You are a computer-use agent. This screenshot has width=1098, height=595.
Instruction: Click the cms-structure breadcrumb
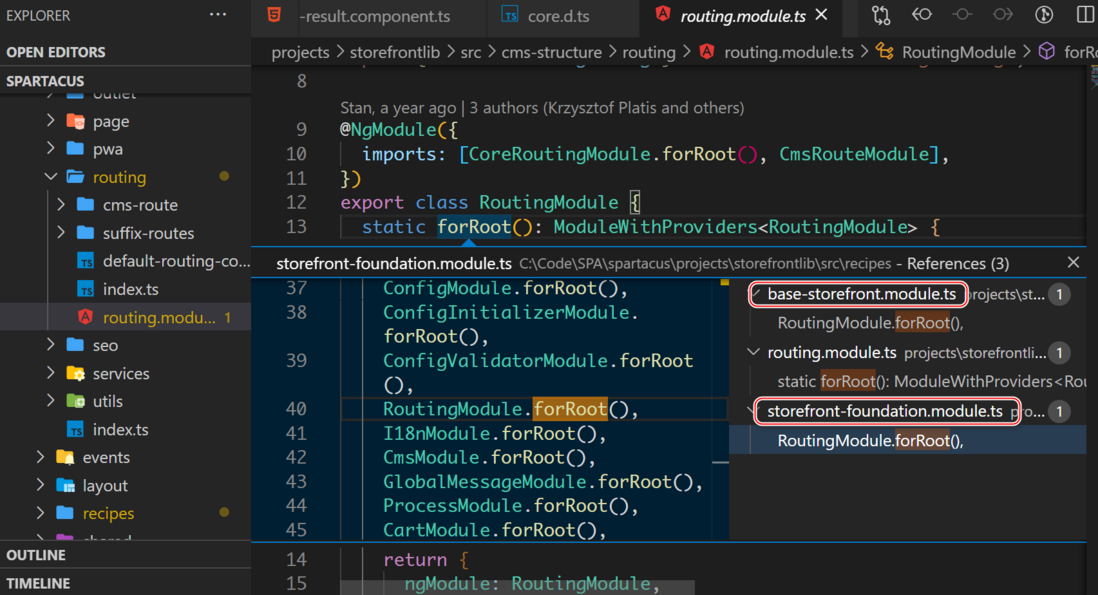click(552, 52)
